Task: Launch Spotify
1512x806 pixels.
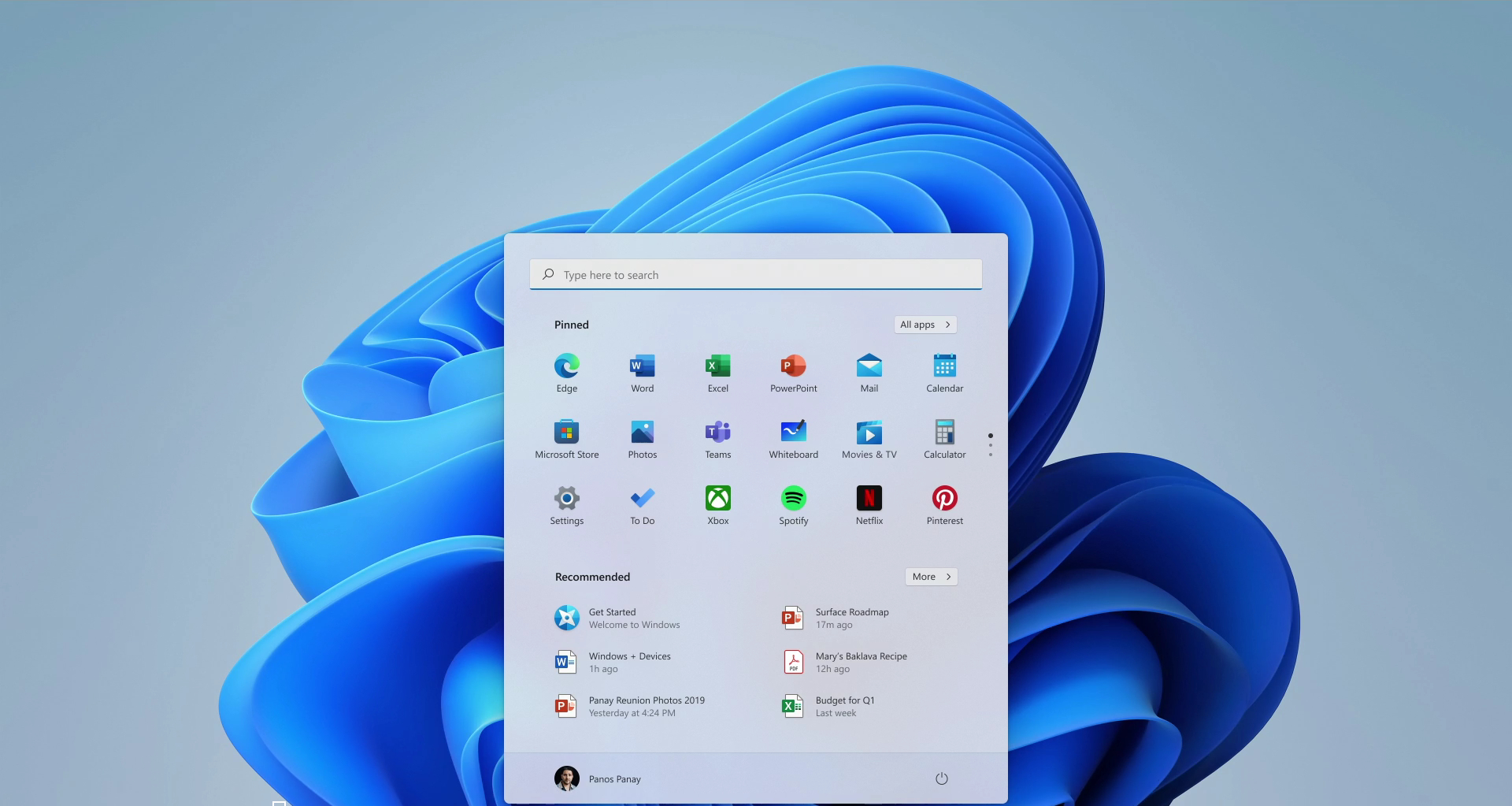Action: coord(794,506)
